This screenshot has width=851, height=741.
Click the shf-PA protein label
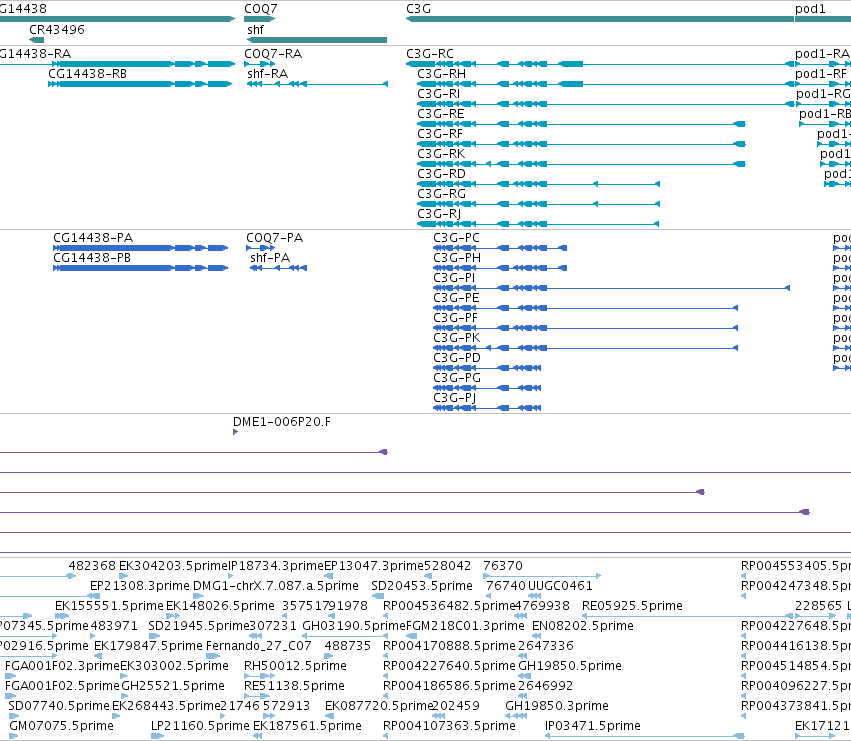[x=270, y=257]
